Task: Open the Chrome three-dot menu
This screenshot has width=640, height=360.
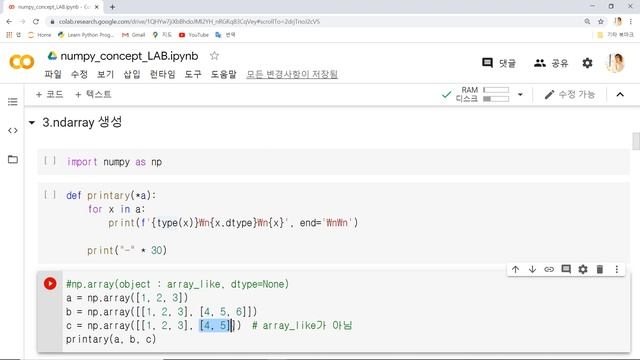Action: [631, 22]
